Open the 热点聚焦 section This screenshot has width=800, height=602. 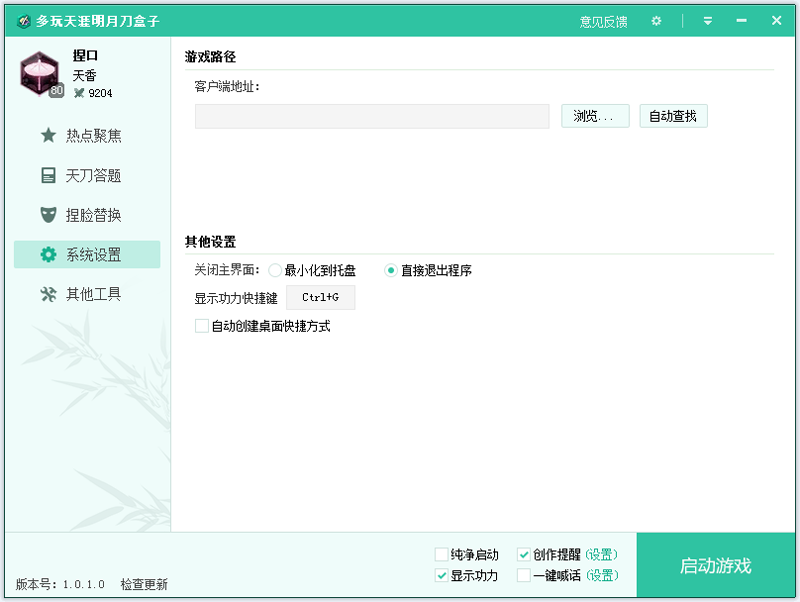coord(93,135)
